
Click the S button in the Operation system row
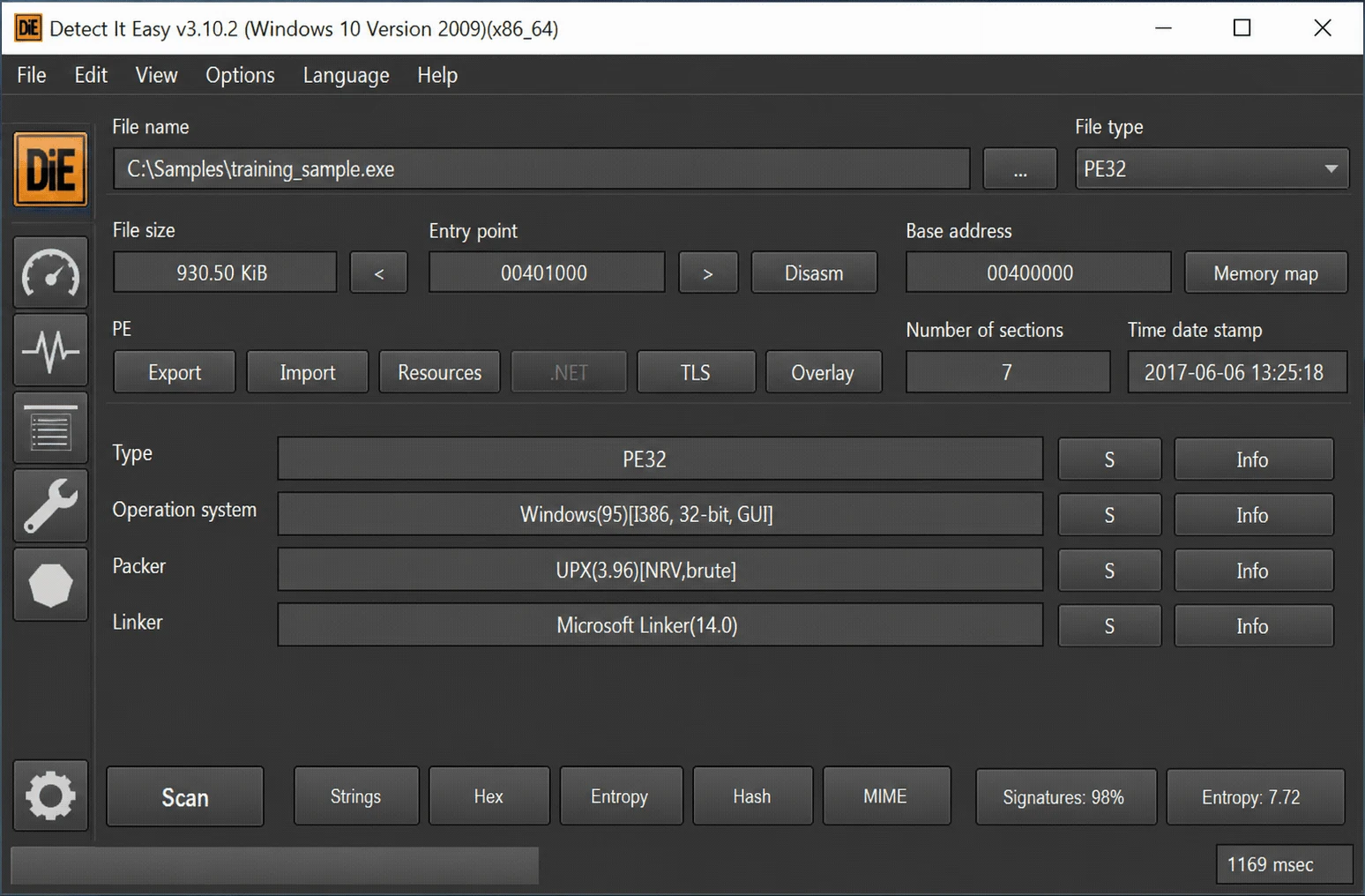tap(1109, 515)
